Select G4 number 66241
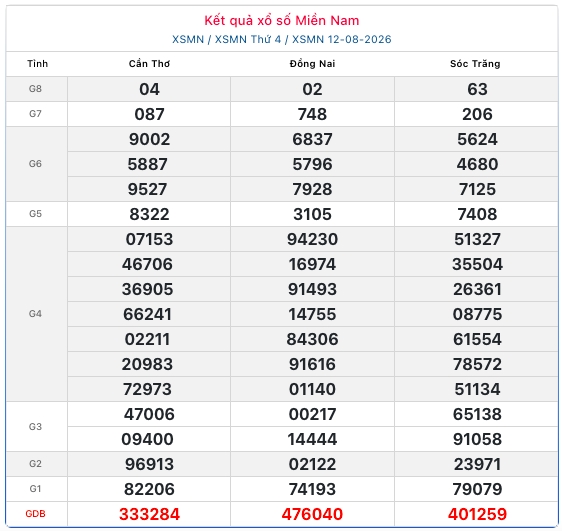Viewport: 562px width, 531px height. pos(147,314)
